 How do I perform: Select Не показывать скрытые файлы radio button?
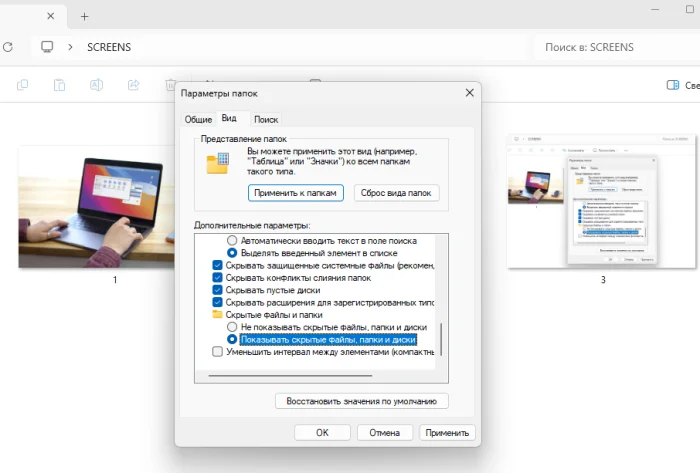tap(232, 327)
